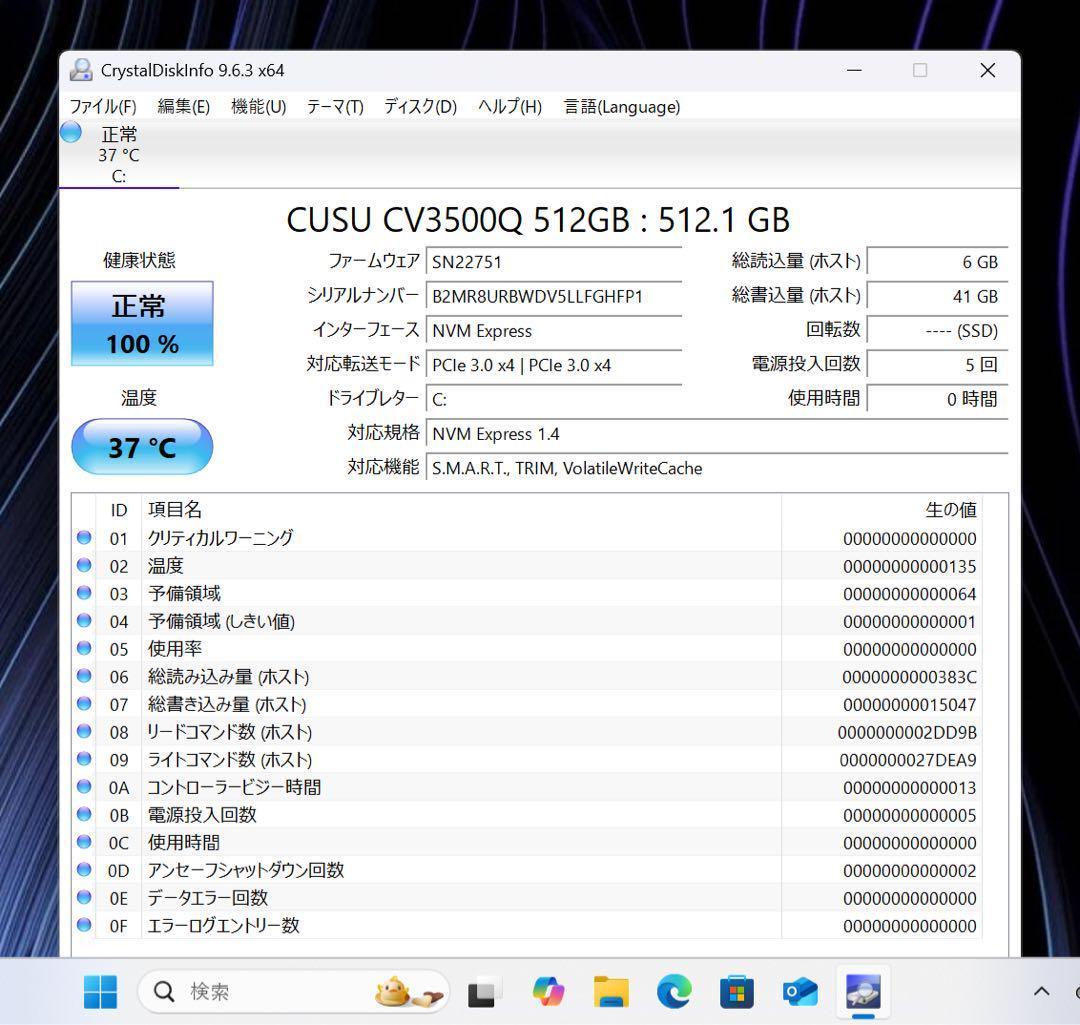Click the power on count value 5 回
1080x1025 pixels.
(x=937, y=365)
